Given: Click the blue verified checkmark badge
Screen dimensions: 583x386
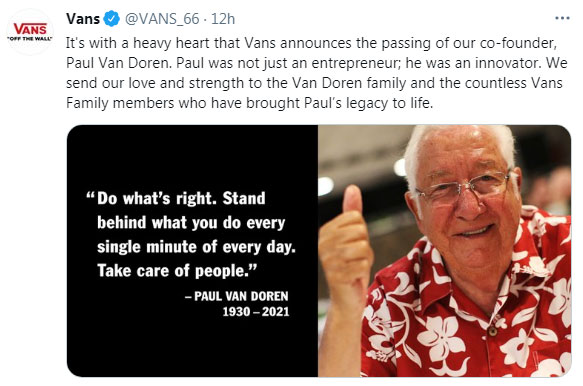Looking at the screenshot, I should pyautogui.click(x=112, y=19).
